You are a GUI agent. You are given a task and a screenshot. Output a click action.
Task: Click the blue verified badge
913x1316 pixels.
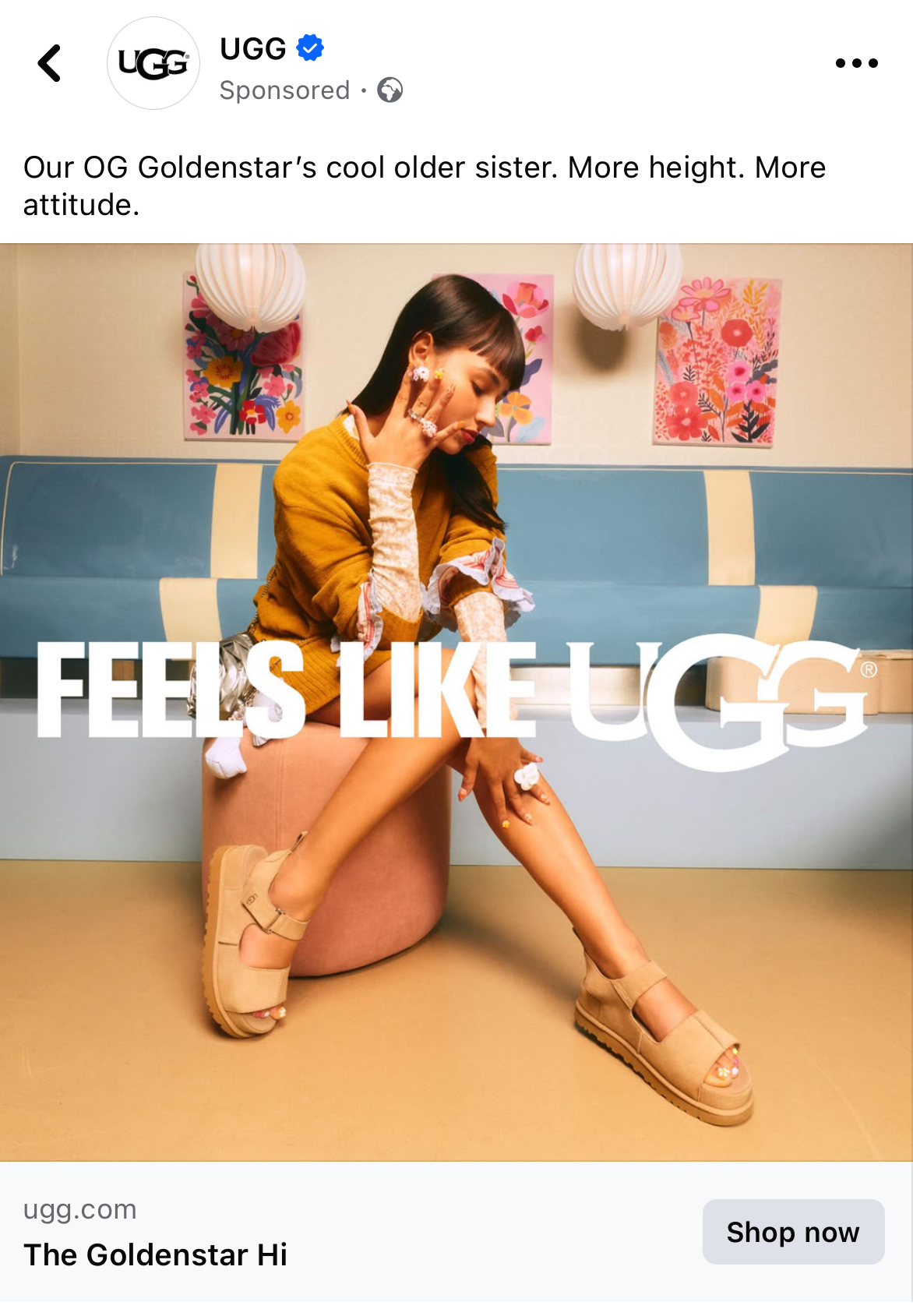[310, 48]
